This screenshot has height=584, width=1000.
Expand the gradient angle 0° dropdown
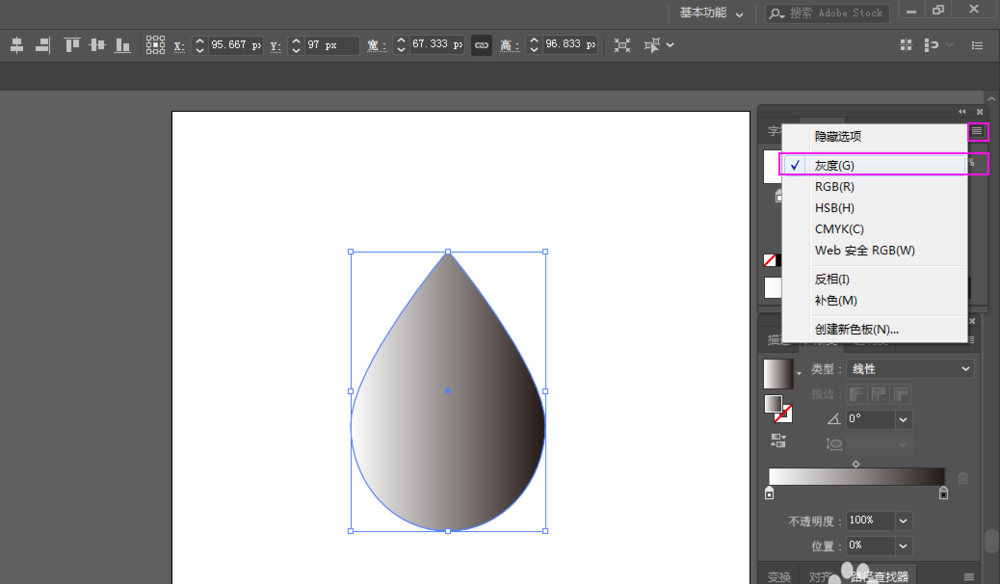pyautogui.click(x=903, y=420)
